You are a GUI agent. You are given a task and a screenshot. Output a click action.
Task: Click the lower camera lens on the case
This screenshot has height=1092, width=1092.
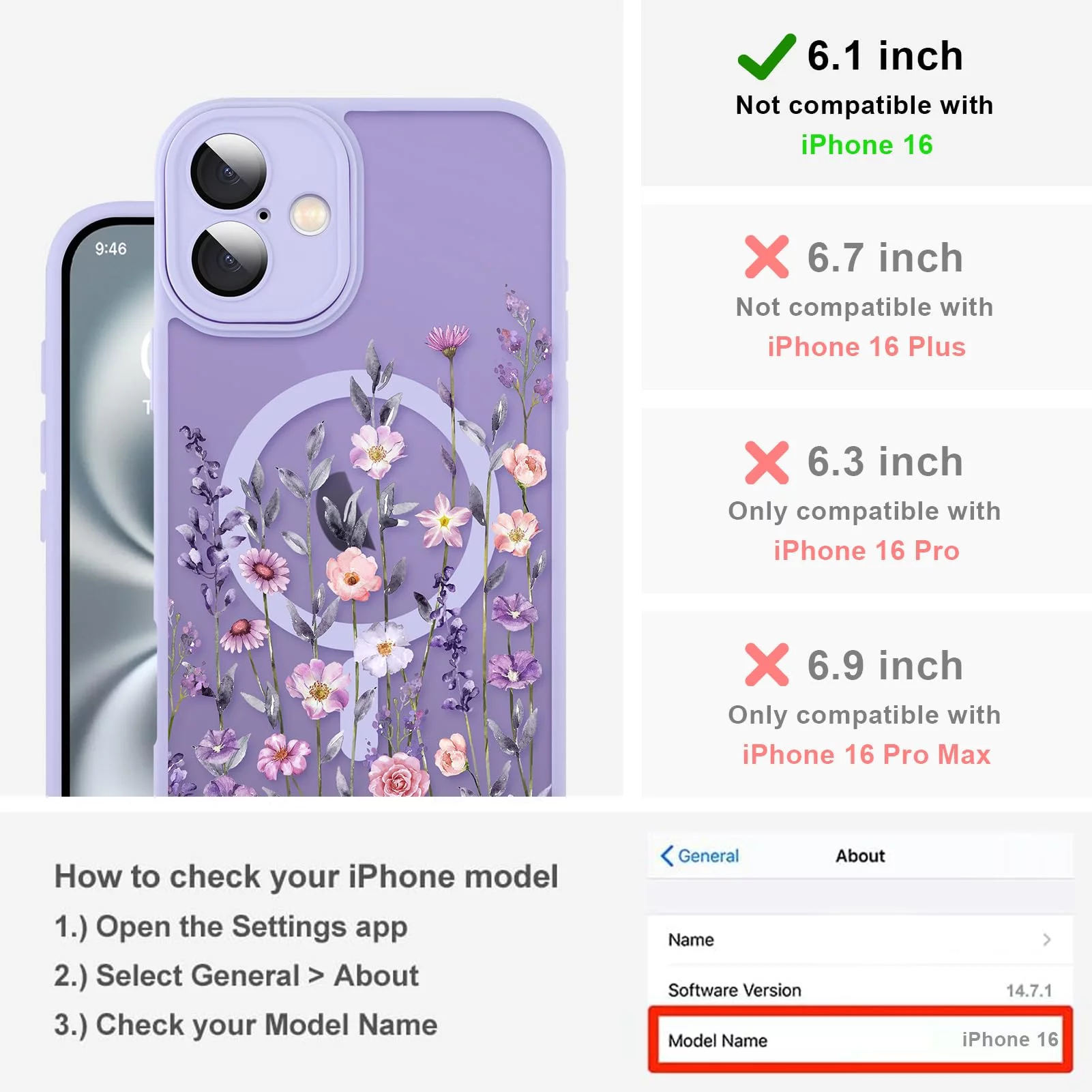coord(229,259)
